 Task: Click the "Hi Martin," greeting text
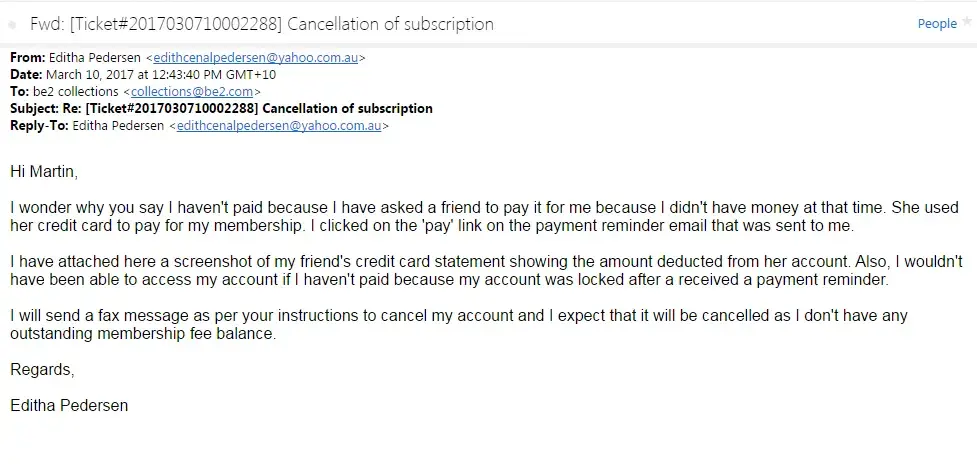(x=43, y=172)
